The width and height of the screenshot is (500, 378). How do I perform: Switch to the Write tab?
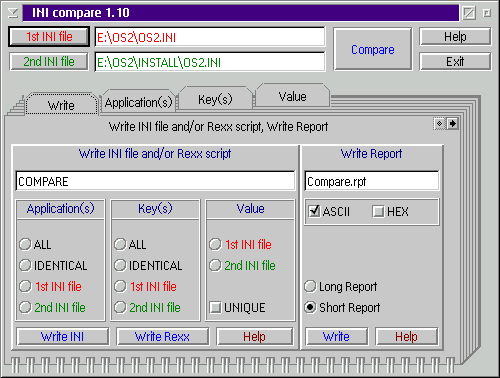pos(61,105)
